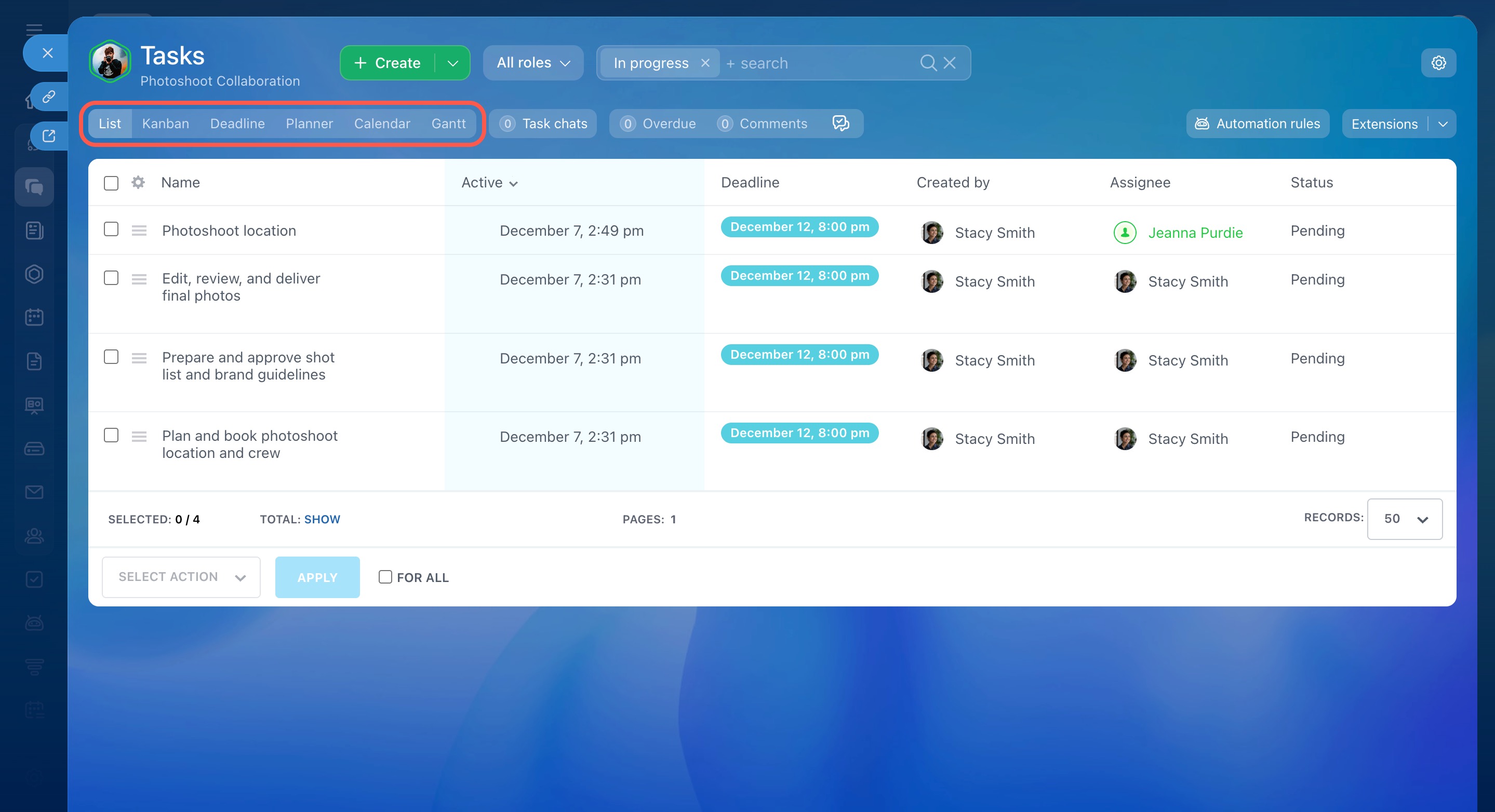
Task: Click the Automation rules button
Action: [x=1257, y=124]
